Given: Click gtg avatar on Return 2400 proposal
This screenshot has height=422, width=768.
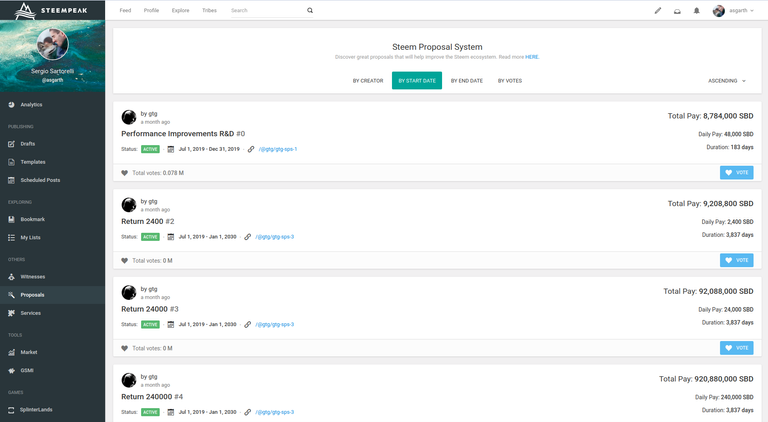Looking at the screenshot, I should point(129,205).
